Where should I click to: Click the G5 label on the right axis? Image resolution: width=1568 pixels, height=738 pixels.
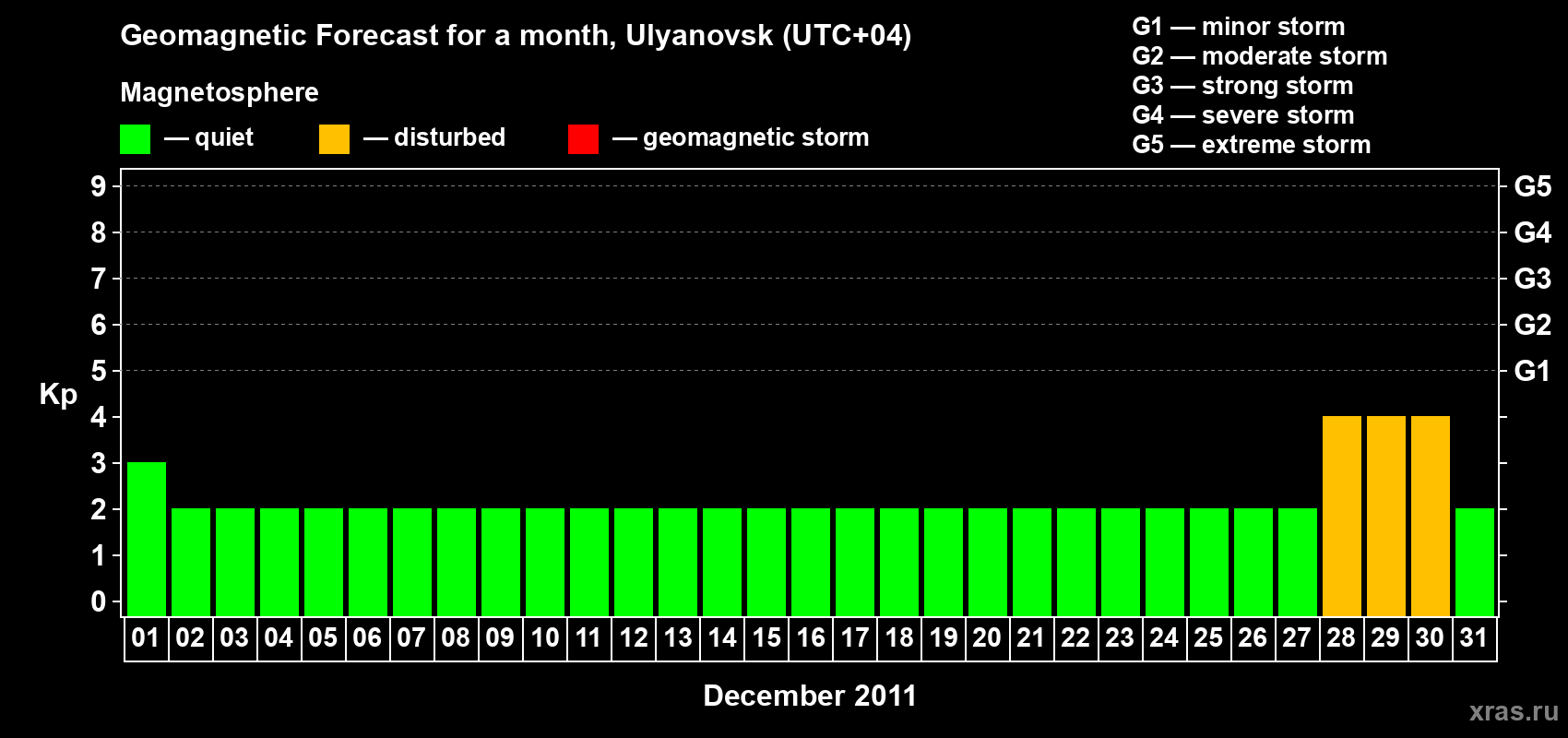pyautogui.click(x=1533, y=186)
